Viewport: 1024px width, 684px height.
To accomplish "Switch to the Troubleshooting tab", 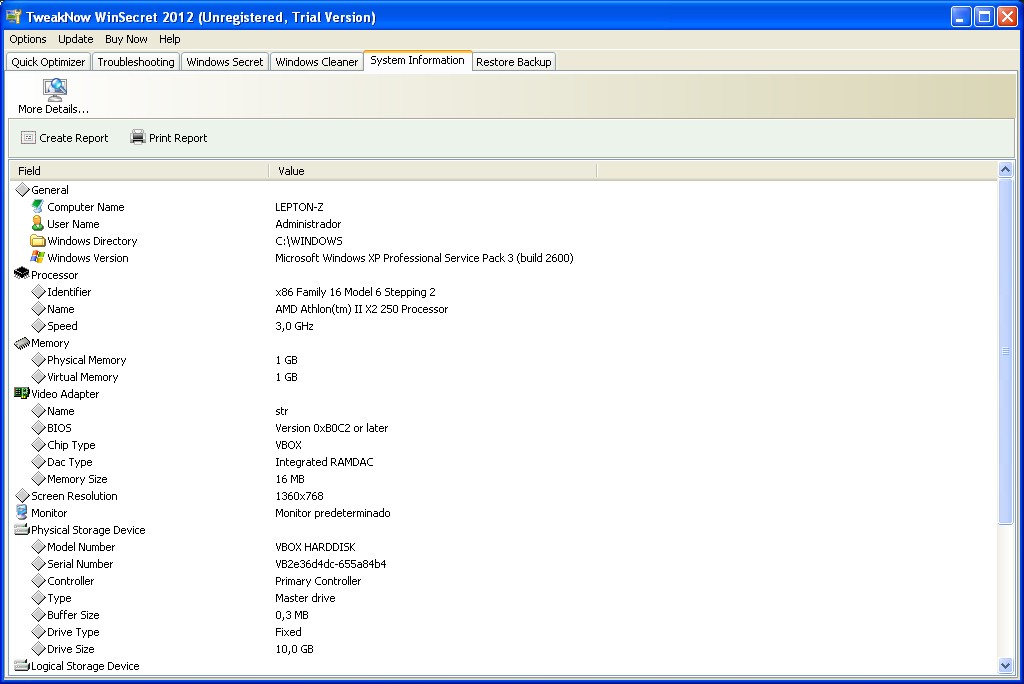I will [x=136, y=61].
